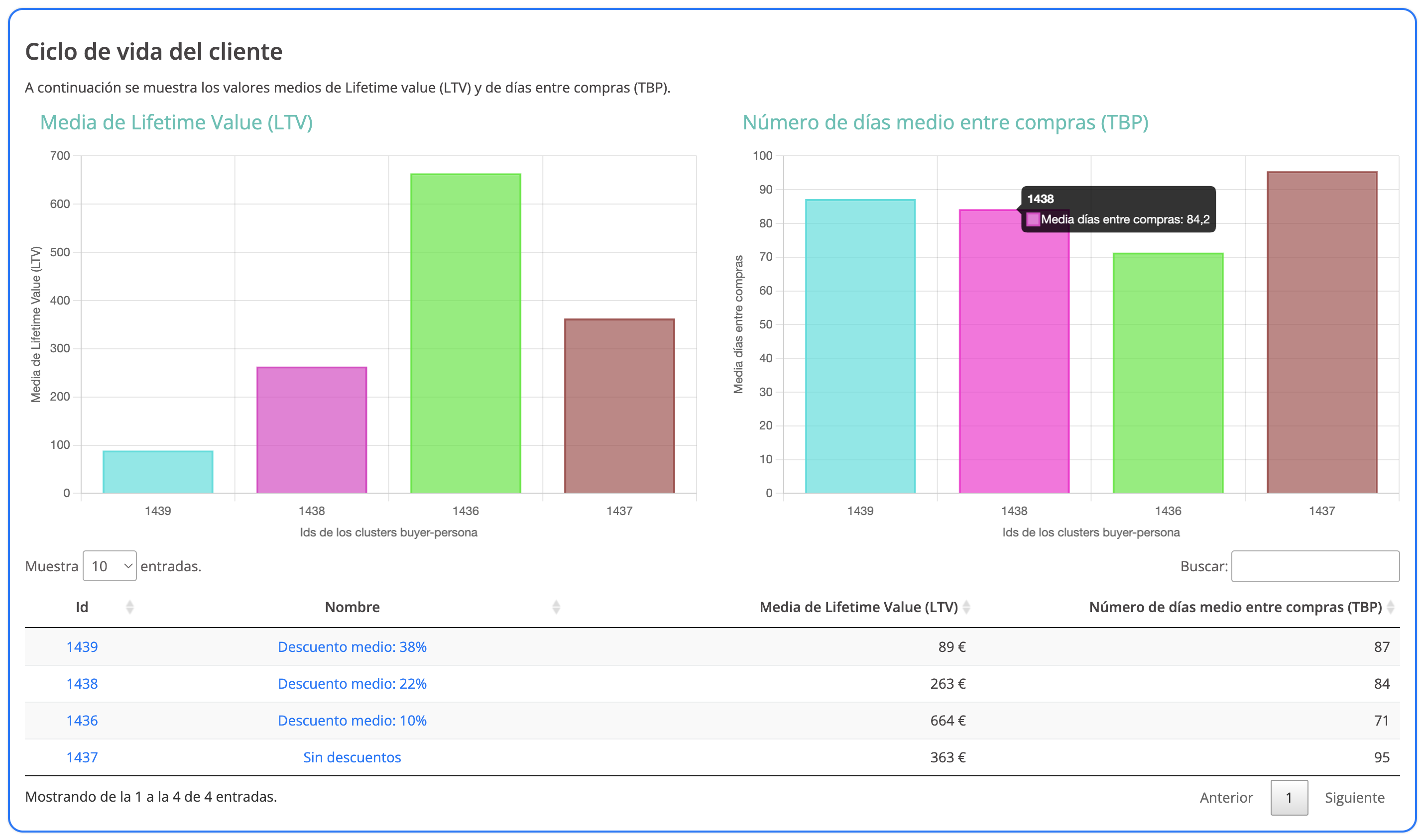The height and width of the screenshot is (840, 1423).
Task: Sort by TBP column sort arrows
Action: point(1390,607)
